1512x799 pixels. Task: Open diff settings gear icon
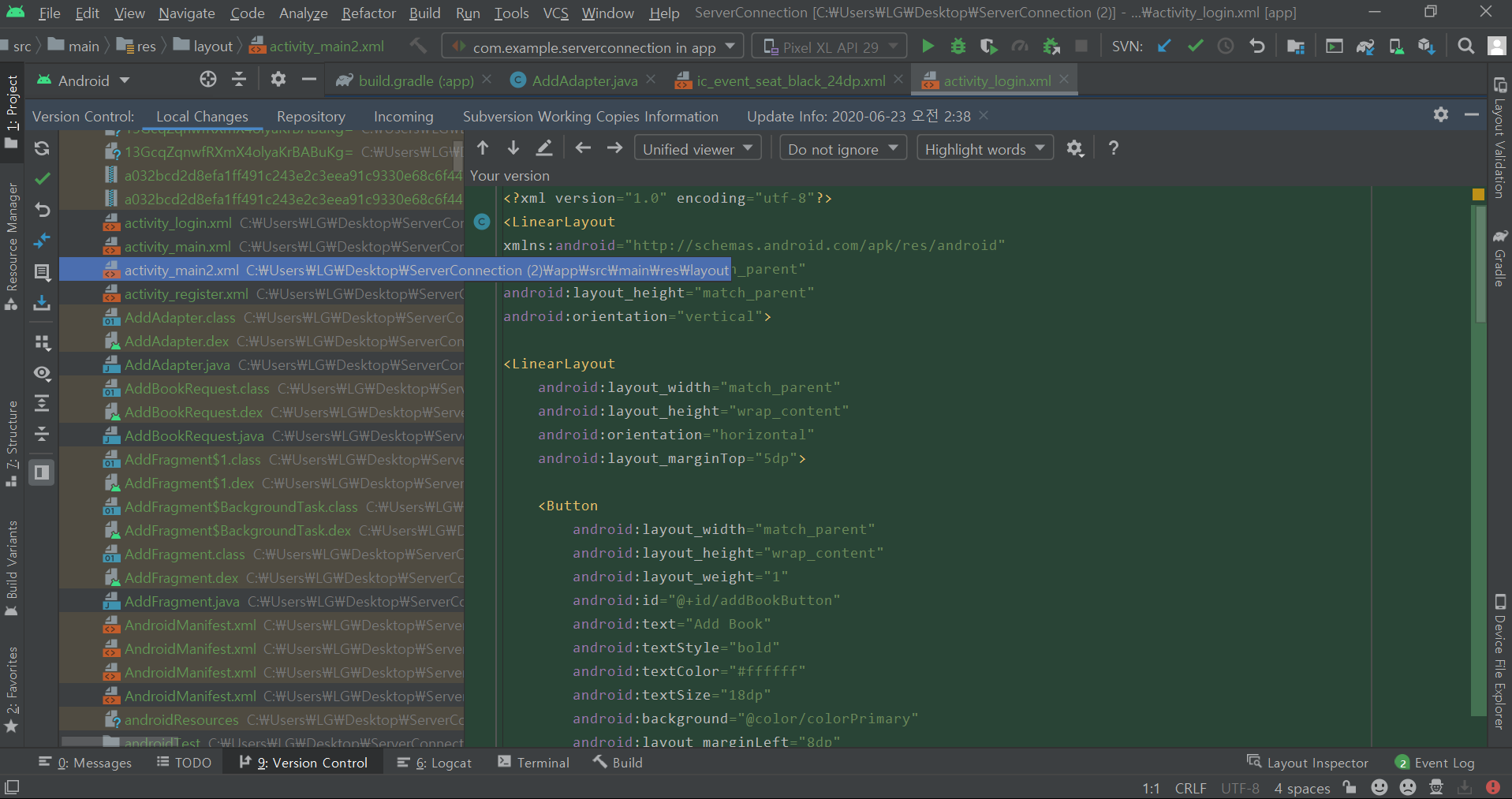tap(1075, 148)
